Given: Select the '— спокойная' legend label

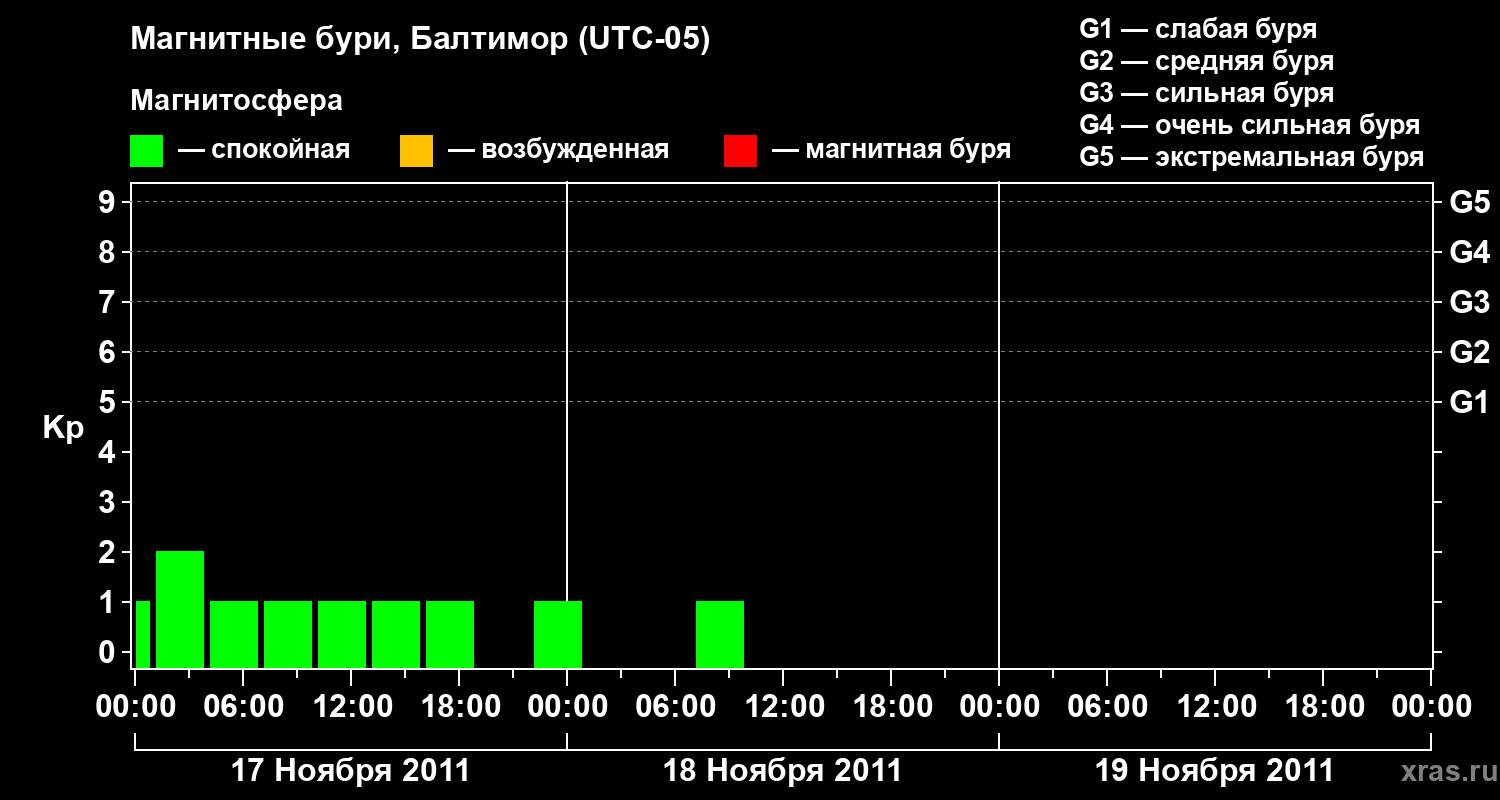Looking at the screenshot, I should pos(264,151).
